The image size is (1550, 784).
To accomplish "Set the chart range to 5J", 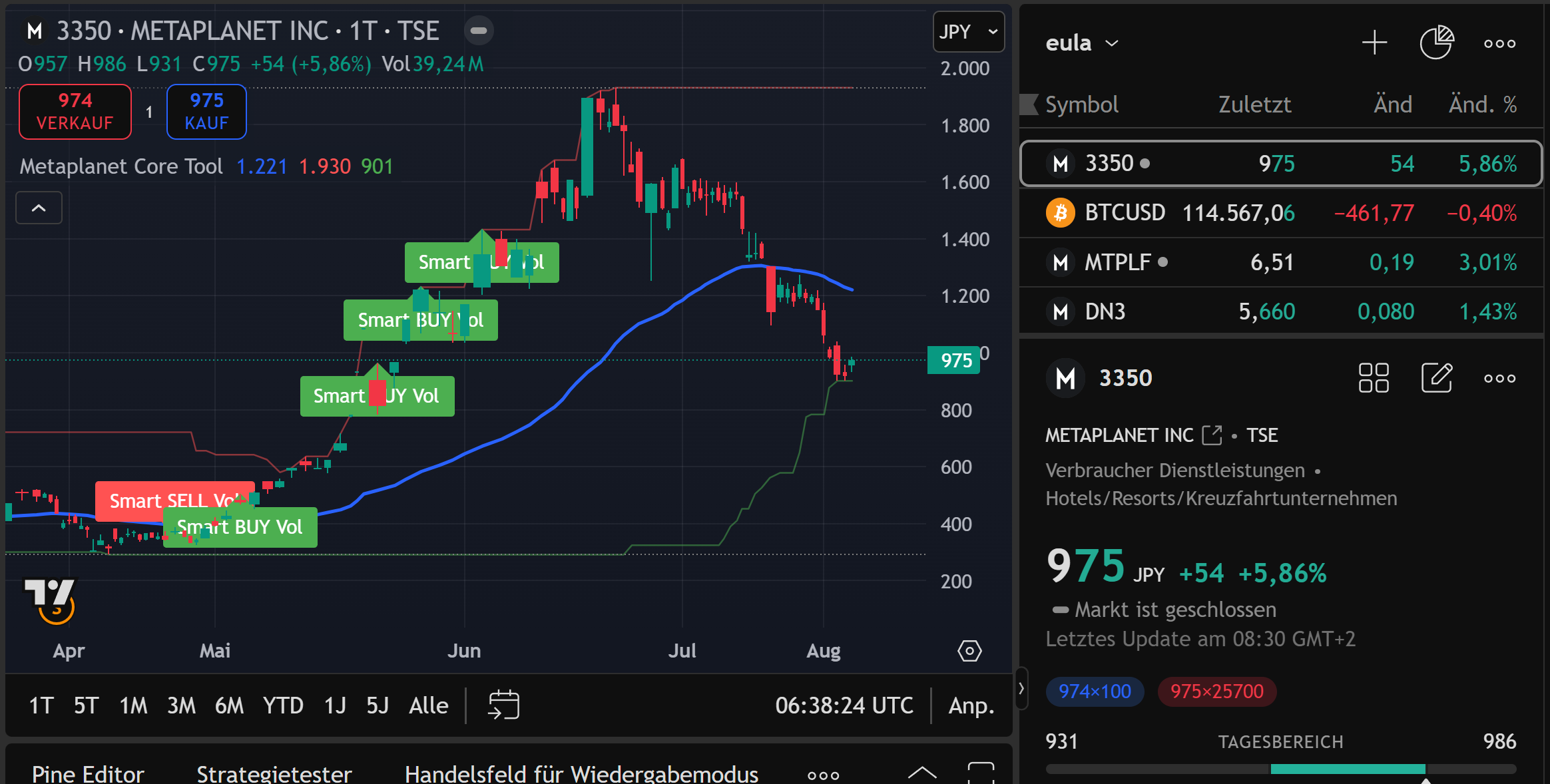I will click(x=377, y=705).
